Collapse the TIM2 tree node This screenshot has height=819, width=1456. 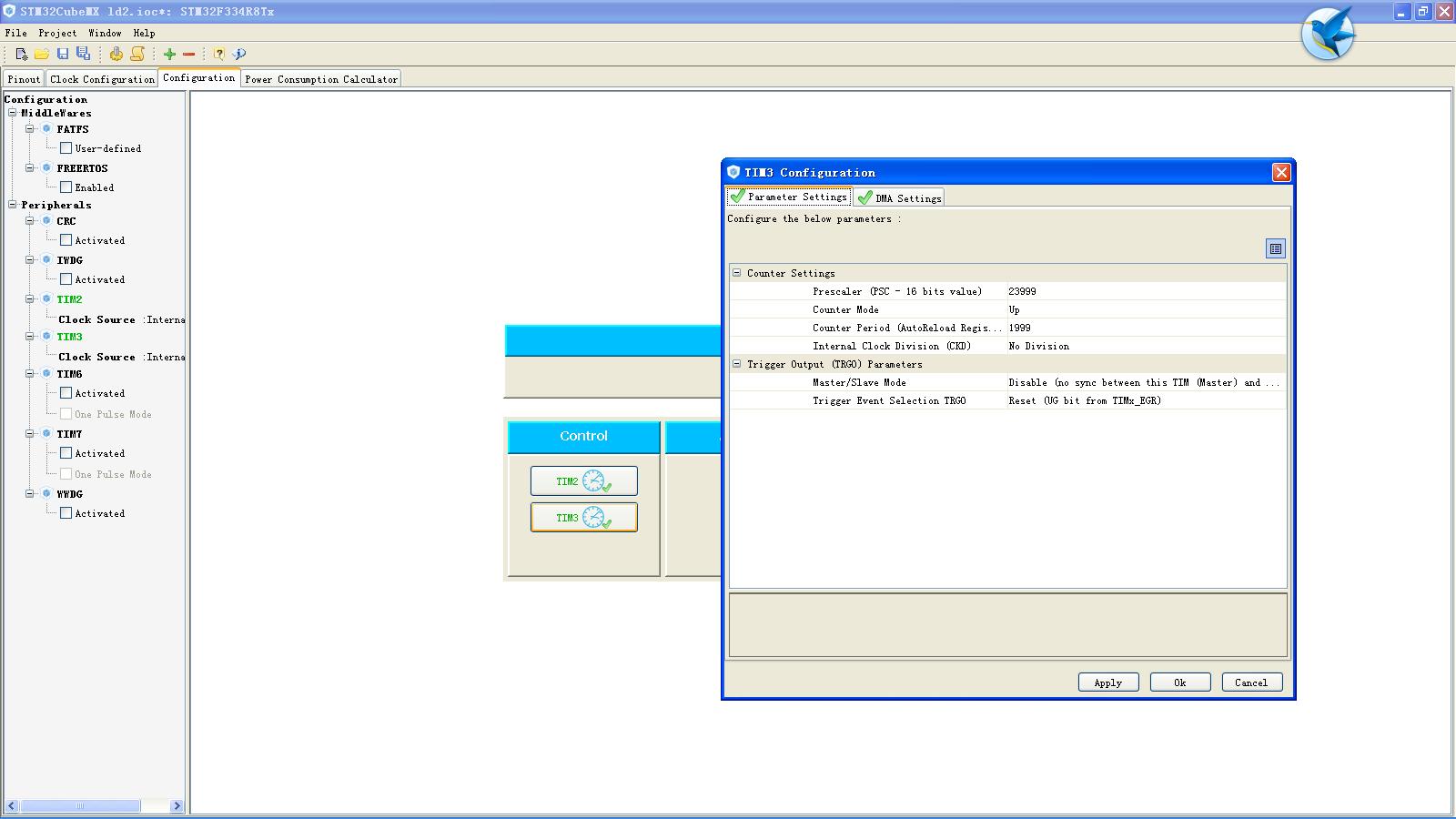point(30,299)
